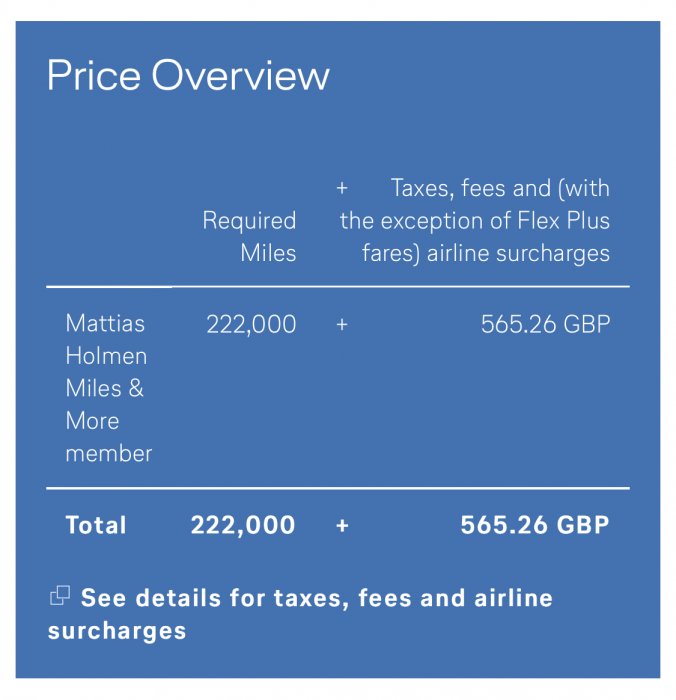676x700 pixels.
Task: Click the Miles & More member label
Action: tap(108, 420)
